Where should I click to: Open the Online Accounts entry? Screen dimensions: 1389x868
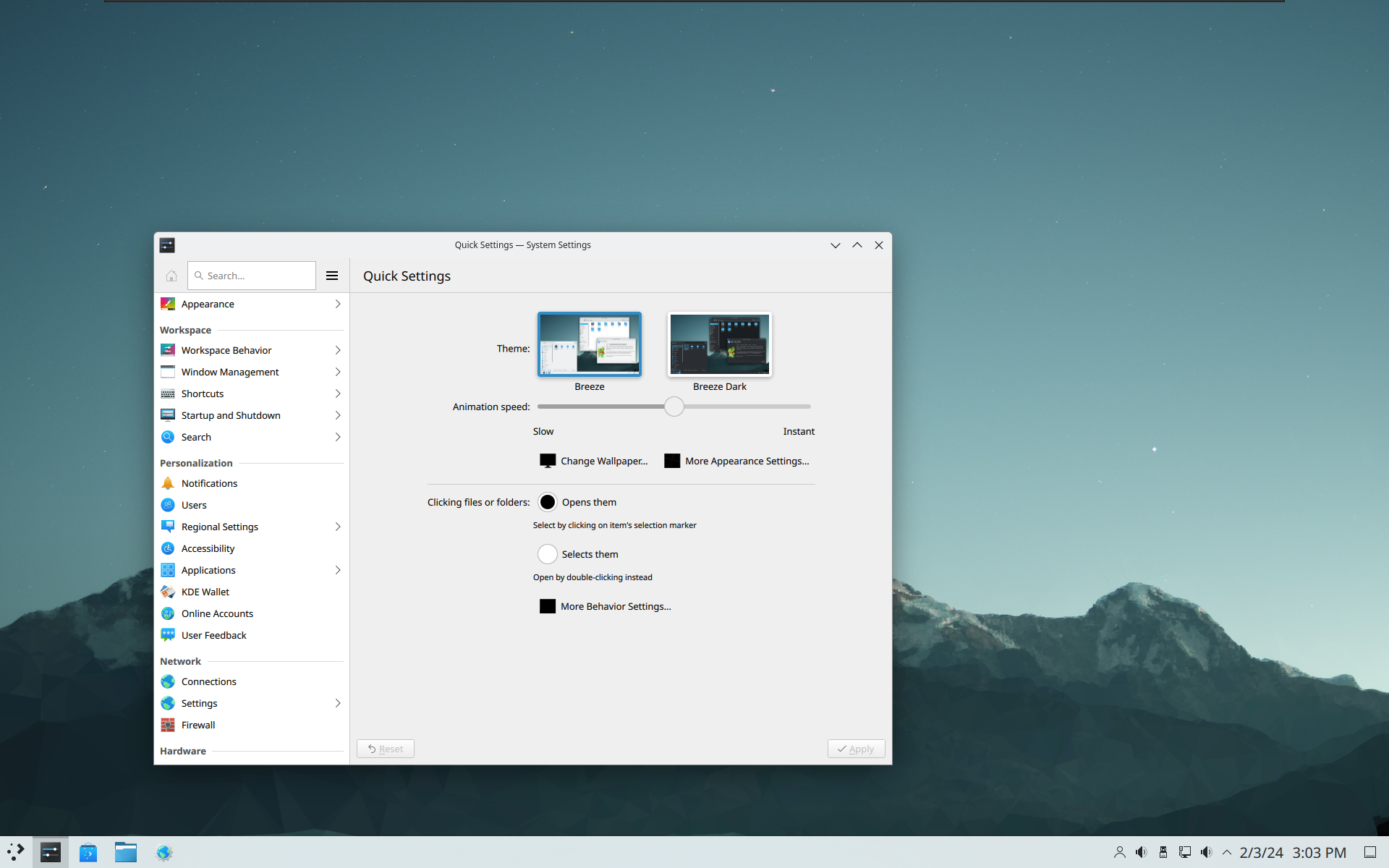[x=252, y=613]
